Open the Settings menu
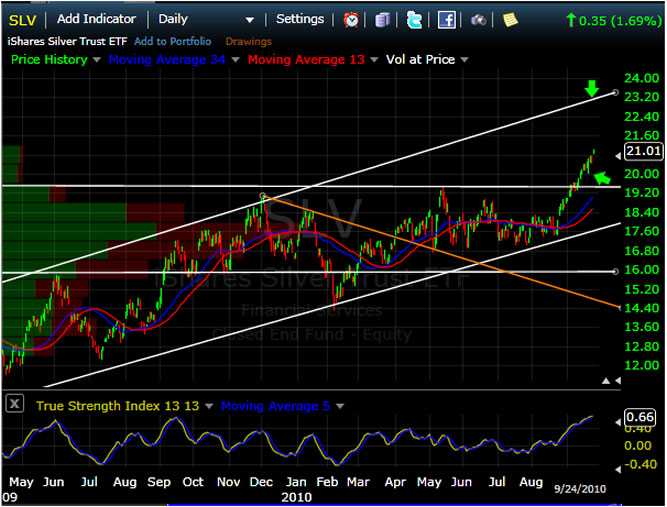The image size is (667, 507). pos(300,19)
